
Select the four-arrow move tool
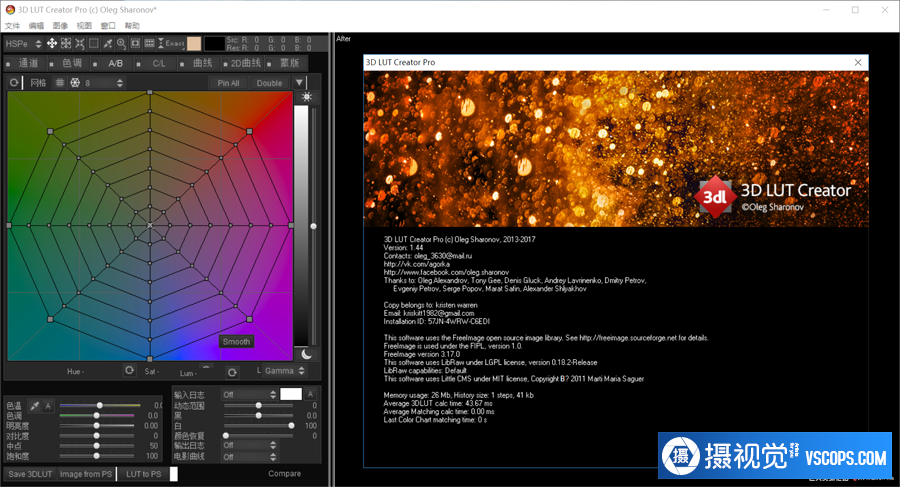(x=52, y=44)
